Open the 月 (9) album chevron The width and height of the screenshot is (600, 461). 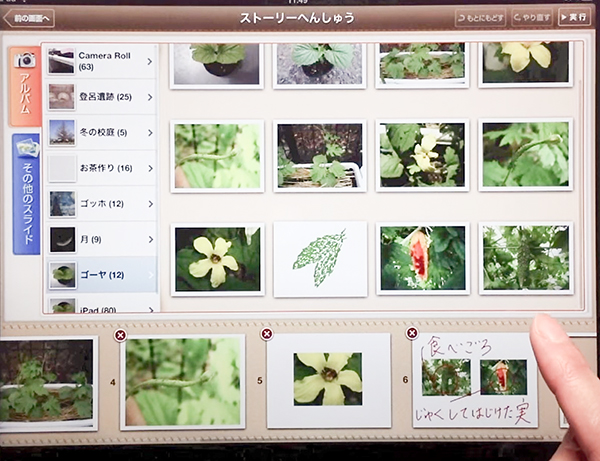coord(150,239)
